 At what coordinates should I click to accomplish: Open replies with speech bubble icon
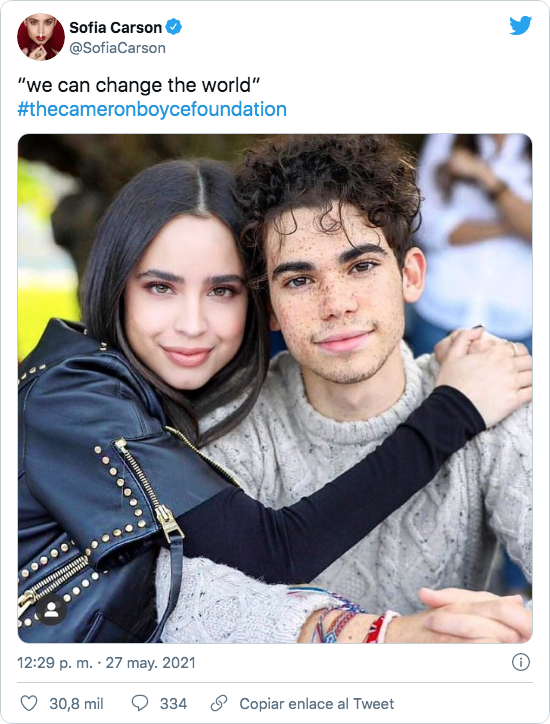coord(140,703)
